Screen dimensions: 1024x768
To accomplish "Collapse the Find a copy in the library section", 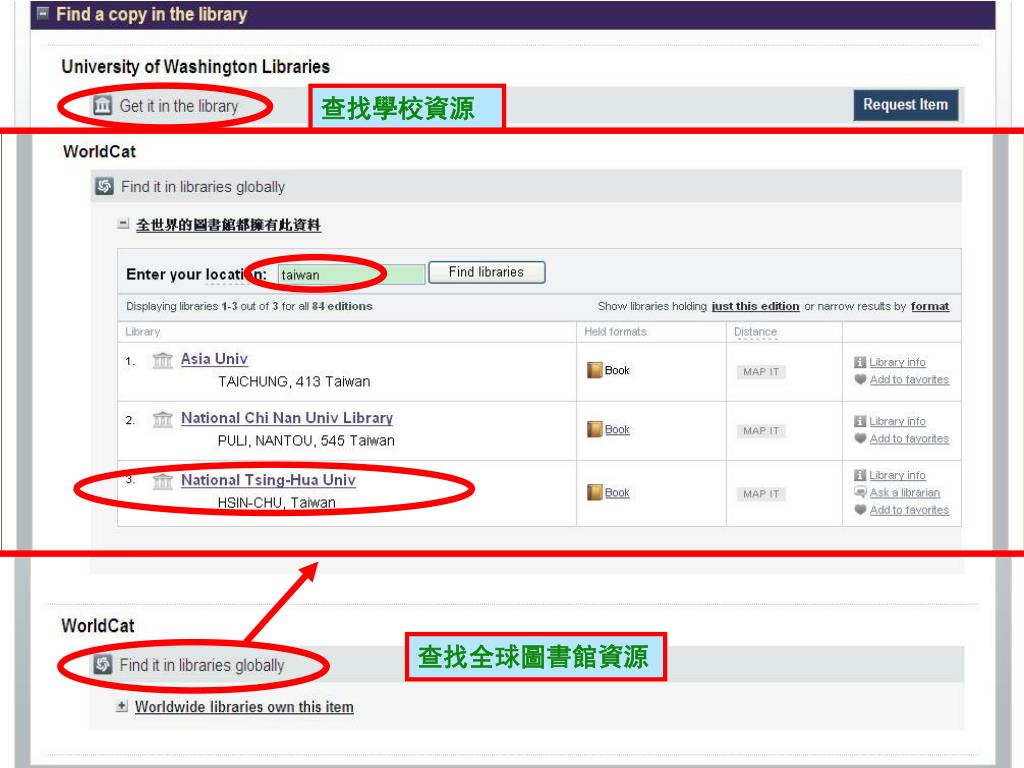I will pyautogui.click(x=43, y=13).
